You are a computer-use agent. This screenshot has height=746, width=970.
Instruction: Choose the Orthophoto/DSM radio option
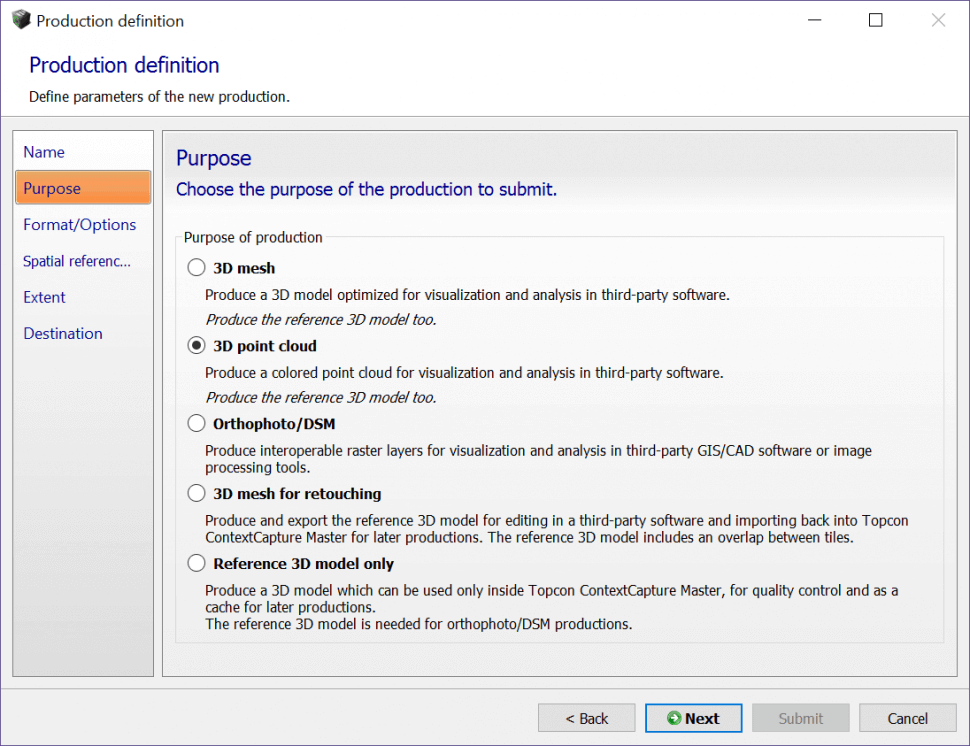coord(196,423)
